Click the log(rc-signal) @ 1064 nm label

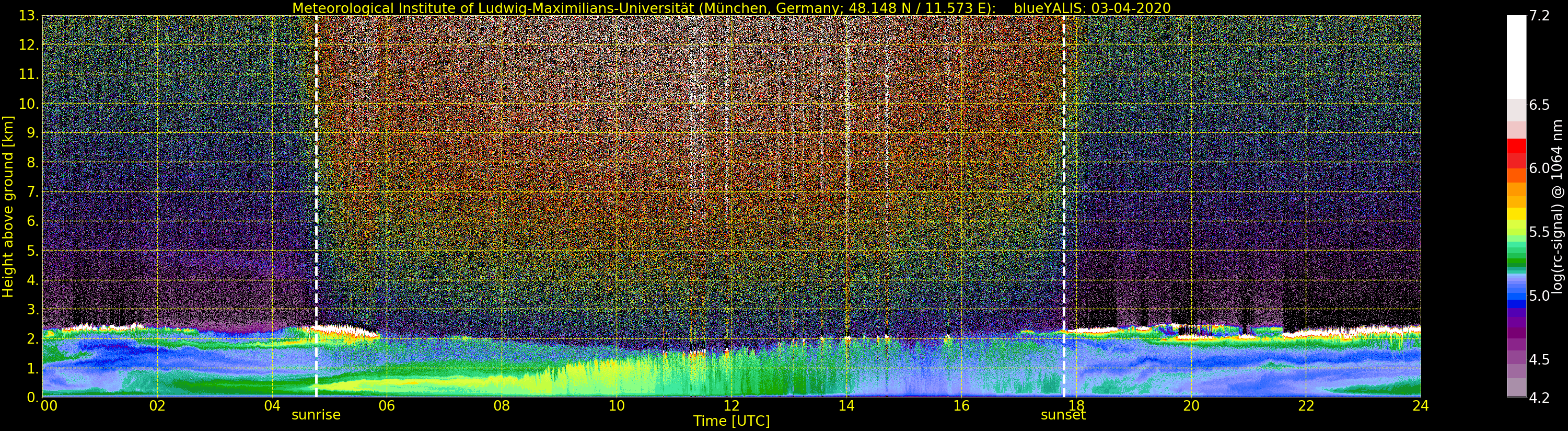(1557, 206)
